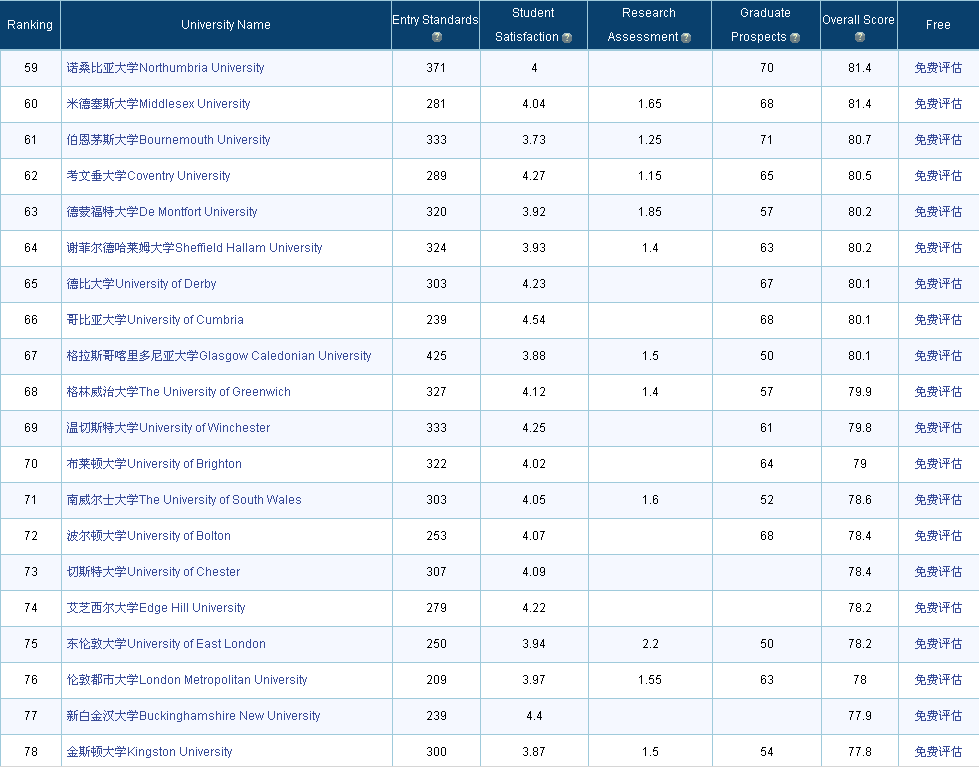Select ranking number 70

pos(31,464)
